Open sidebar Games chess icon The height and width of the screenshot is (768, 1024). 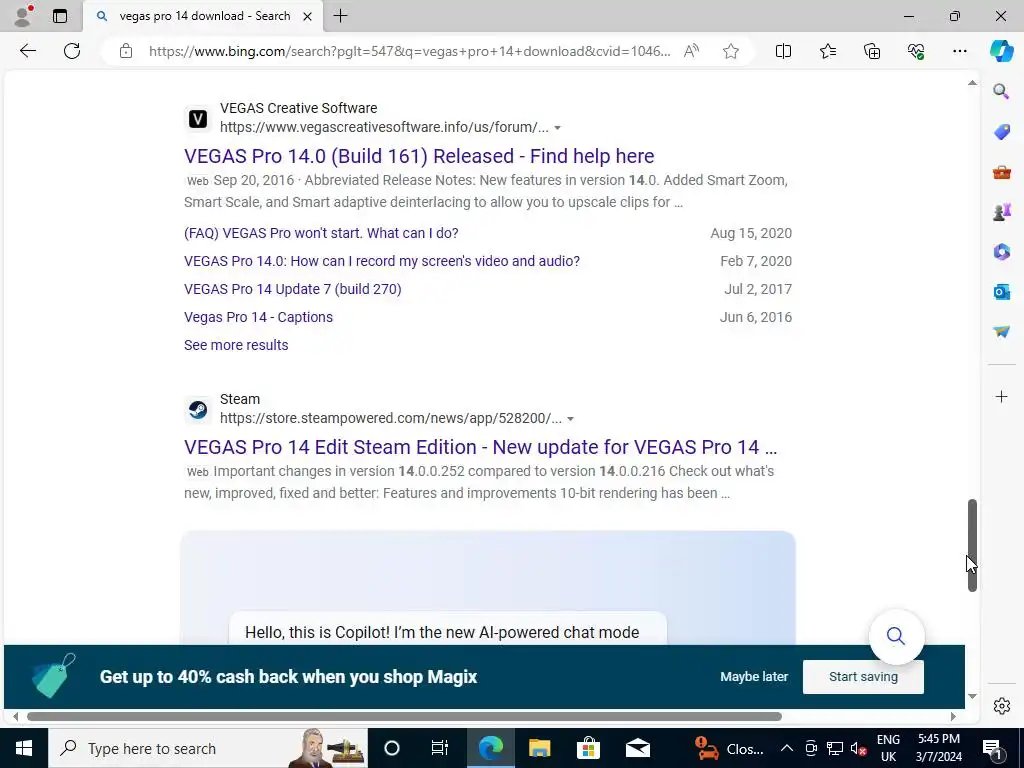[1001, 212]
